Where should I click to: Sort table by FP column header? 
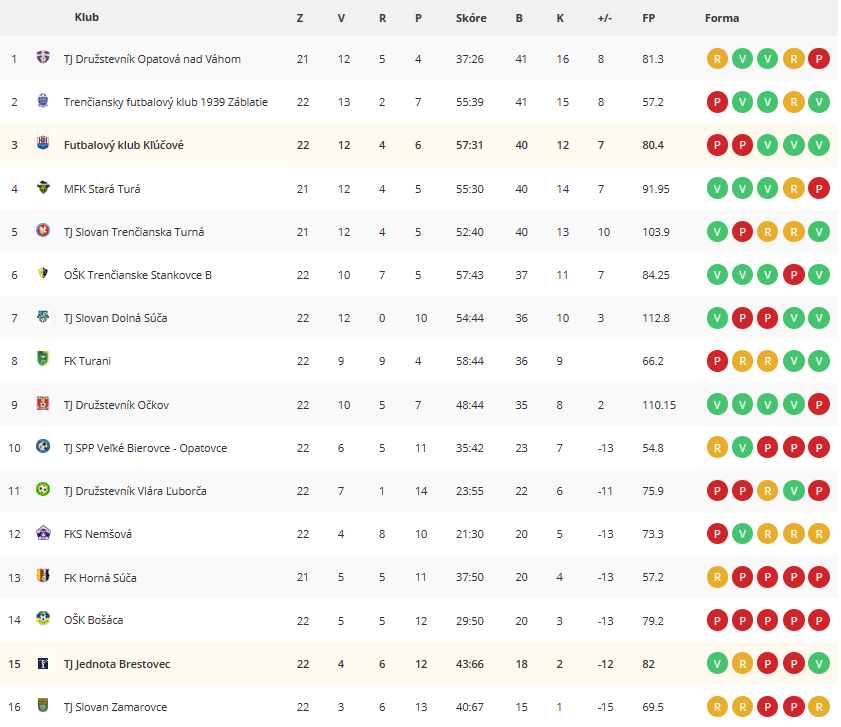tap(648, 18)
